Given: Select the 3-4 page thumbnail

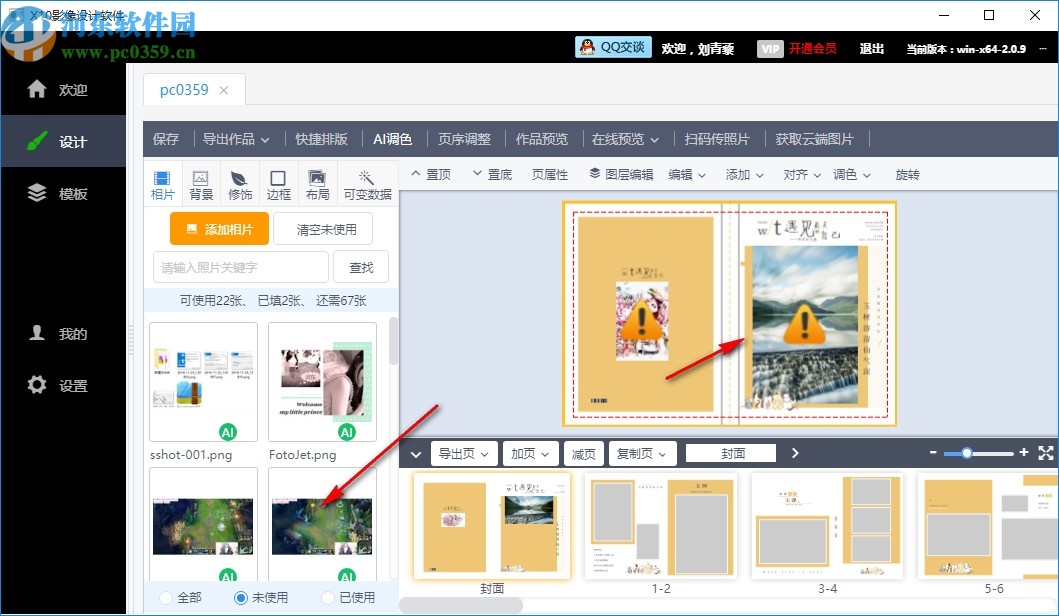Looking at the screenshot, I should (827, 526).
